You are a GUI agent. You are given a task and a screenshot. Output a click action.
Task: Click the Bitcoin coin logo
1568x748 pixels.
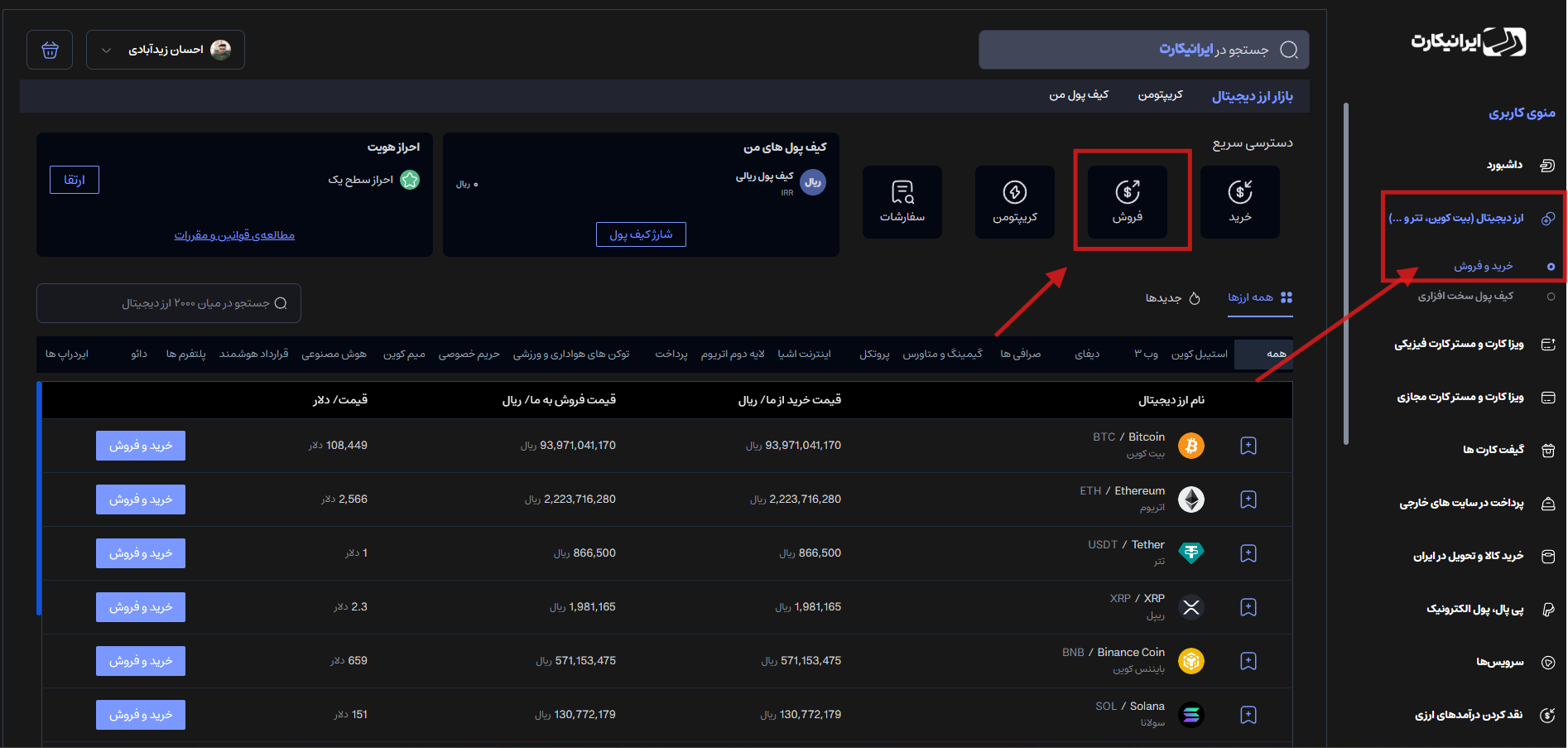[x=1191, y=446]
